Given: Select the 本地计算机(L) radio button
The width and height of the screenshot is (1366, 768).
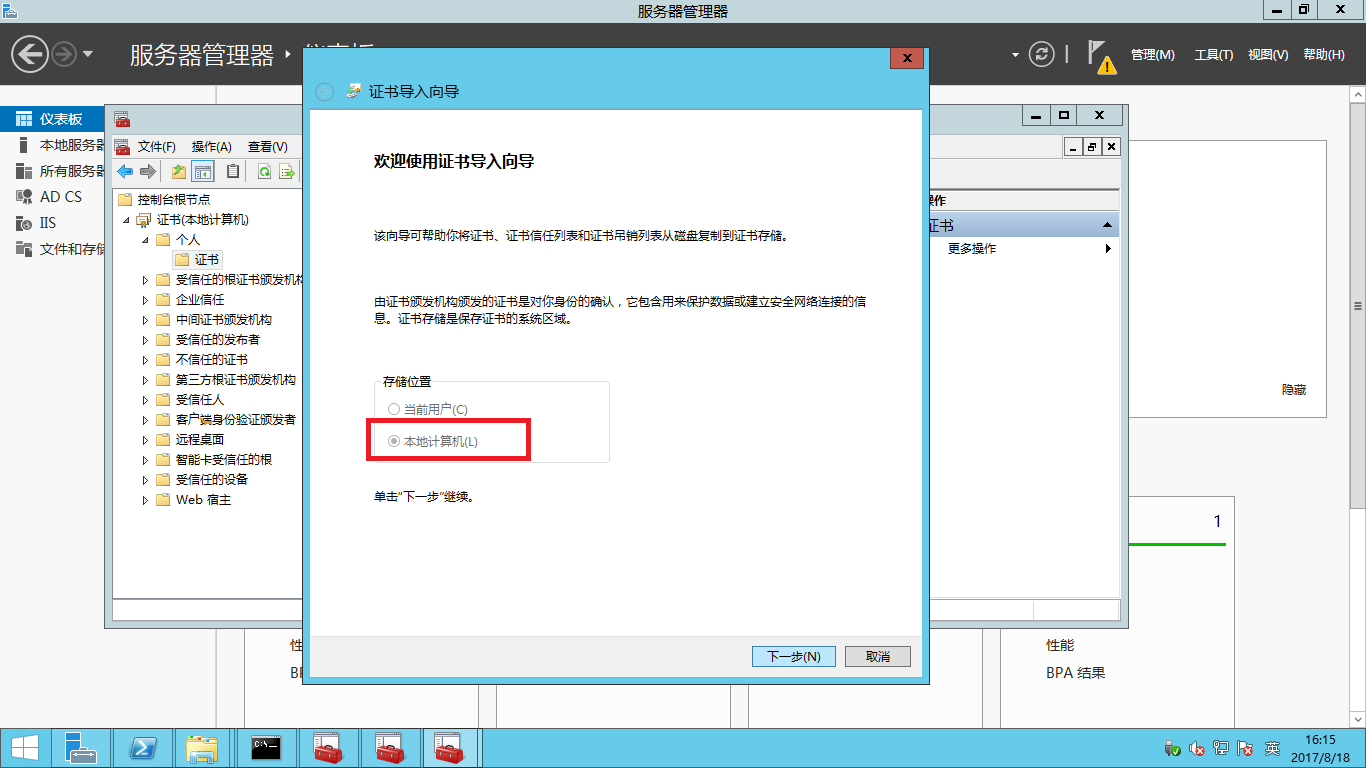Looking at the screenshot, I should coord(393,441).
